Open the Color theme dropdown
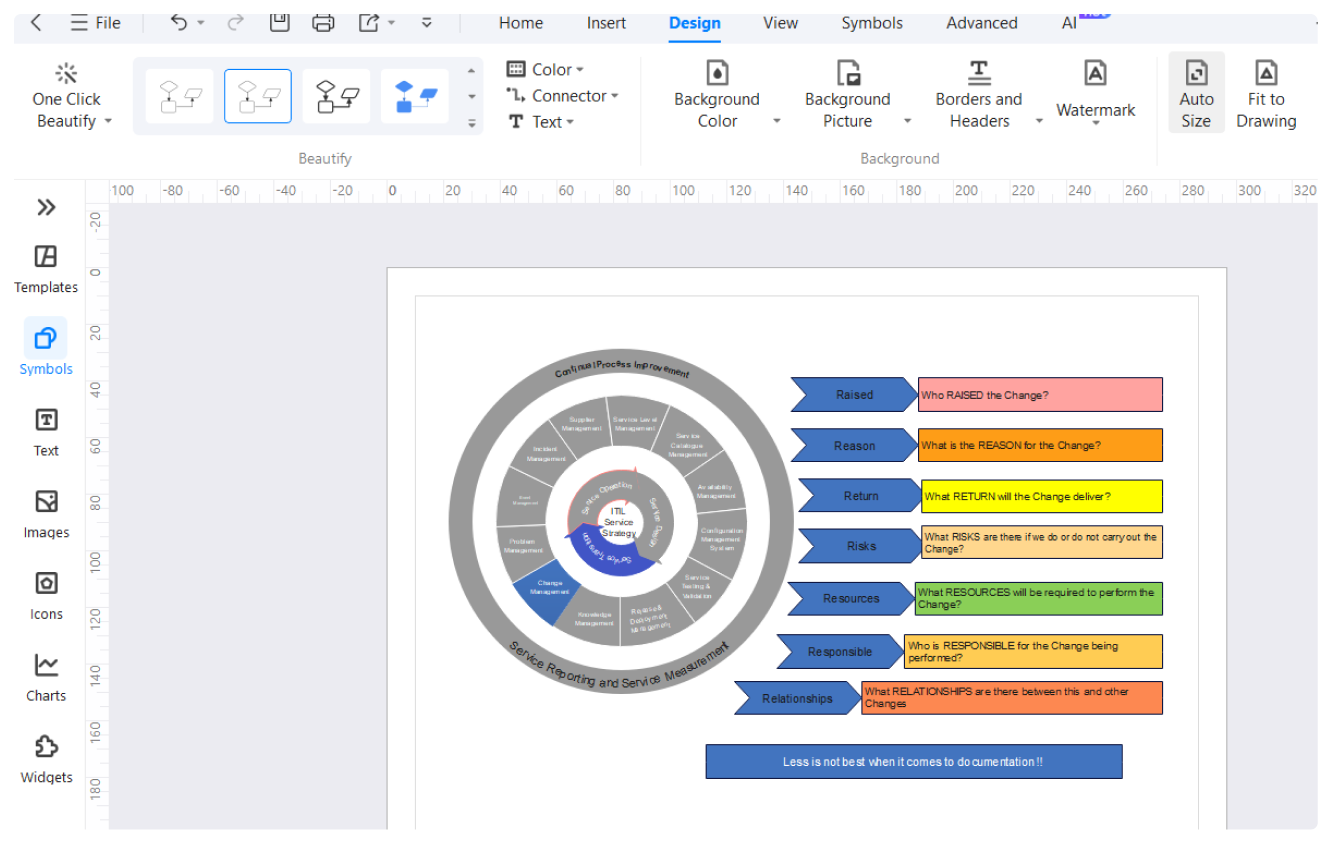The image size is (1332, 844). point(545,69)
